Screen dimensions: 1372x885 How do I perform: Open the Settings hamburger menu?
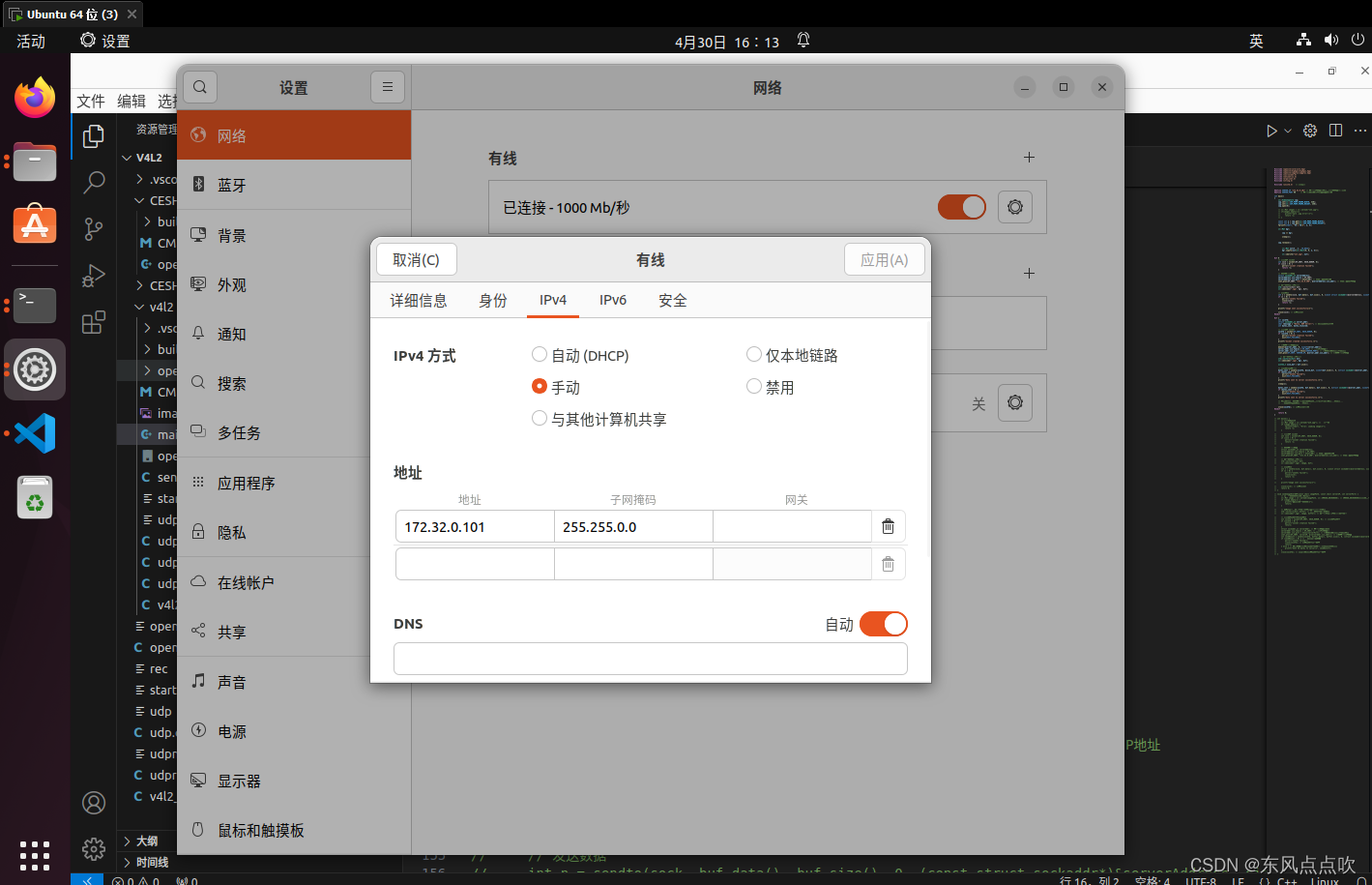[x=388, y=87]
